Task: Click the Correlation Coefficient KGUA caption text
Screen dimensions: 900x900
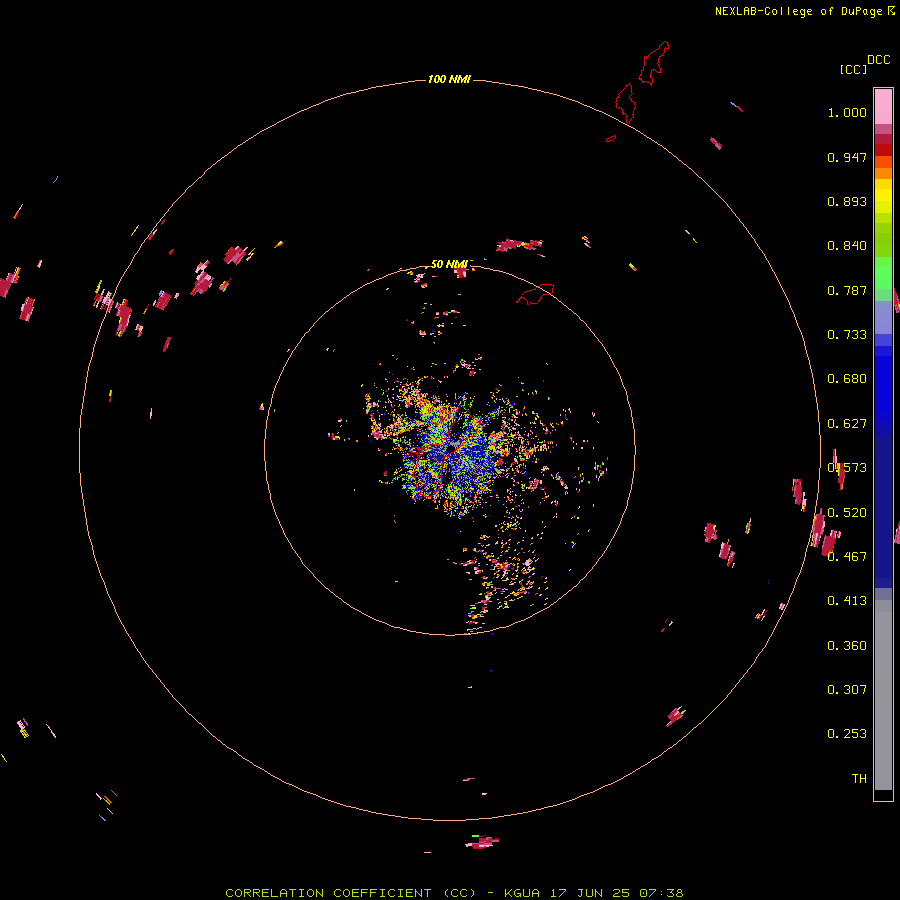Action: 454,893
